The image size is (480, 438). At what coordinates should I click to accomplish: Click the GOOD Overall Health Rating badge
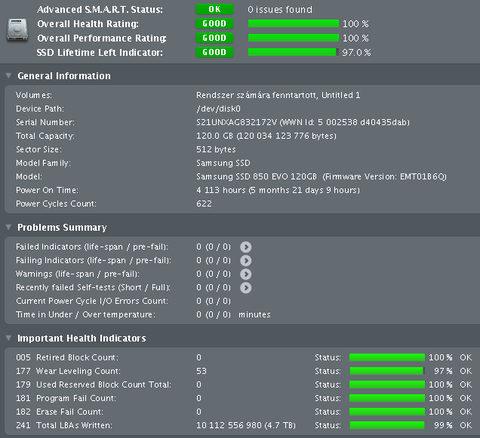(x=214, y=24)
